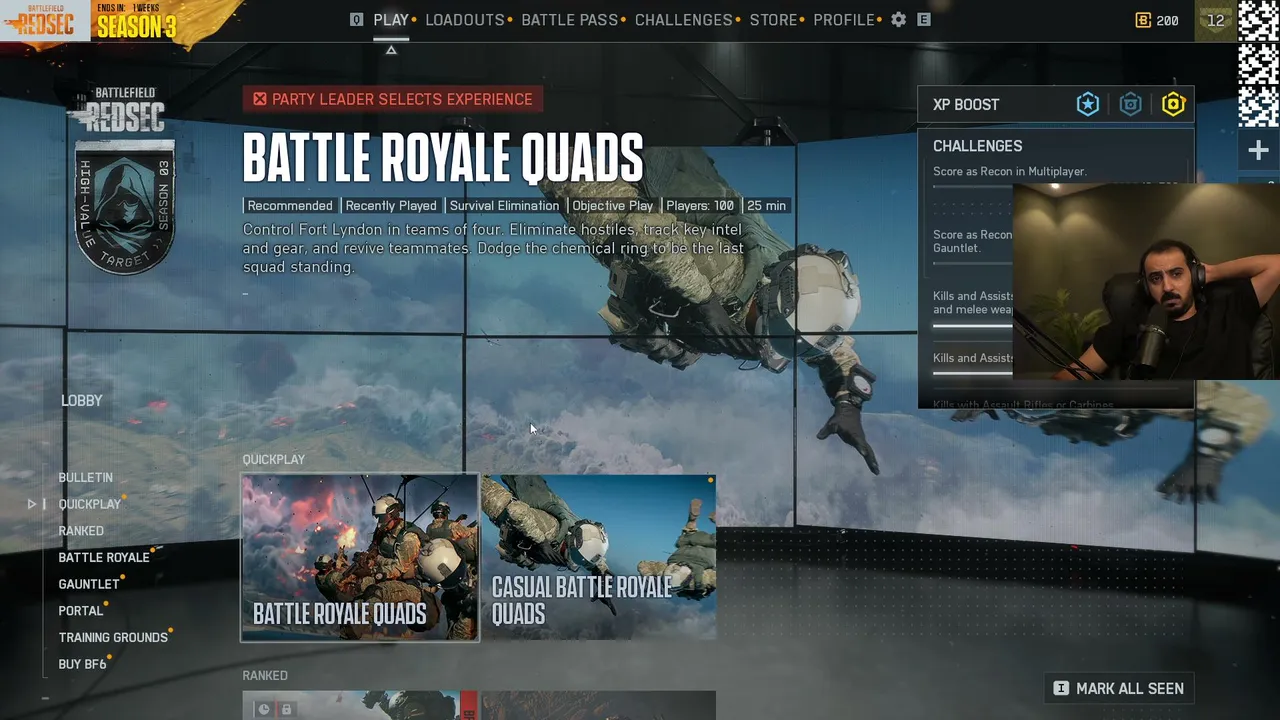Open the CHALLENGES panel header
The width and height of the screenshot is (1280, 720).
(977, 146)
